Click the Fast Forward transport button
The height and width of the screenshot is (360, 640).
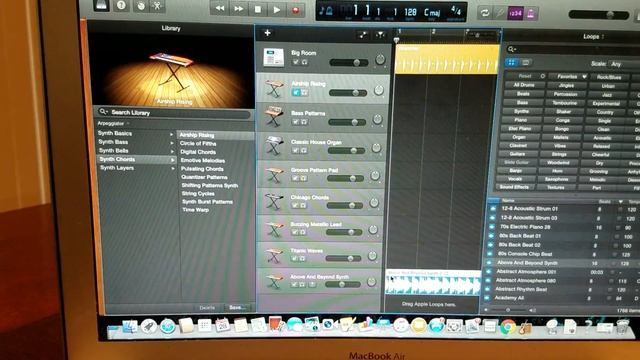point(239,9)
